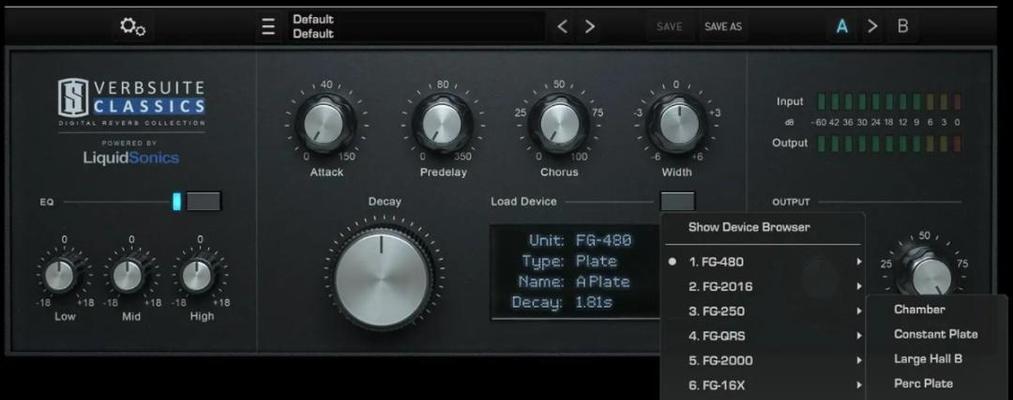Select 1. FG-480 device entry
The width and height of the screenshot is (1013, 400).
764,262
